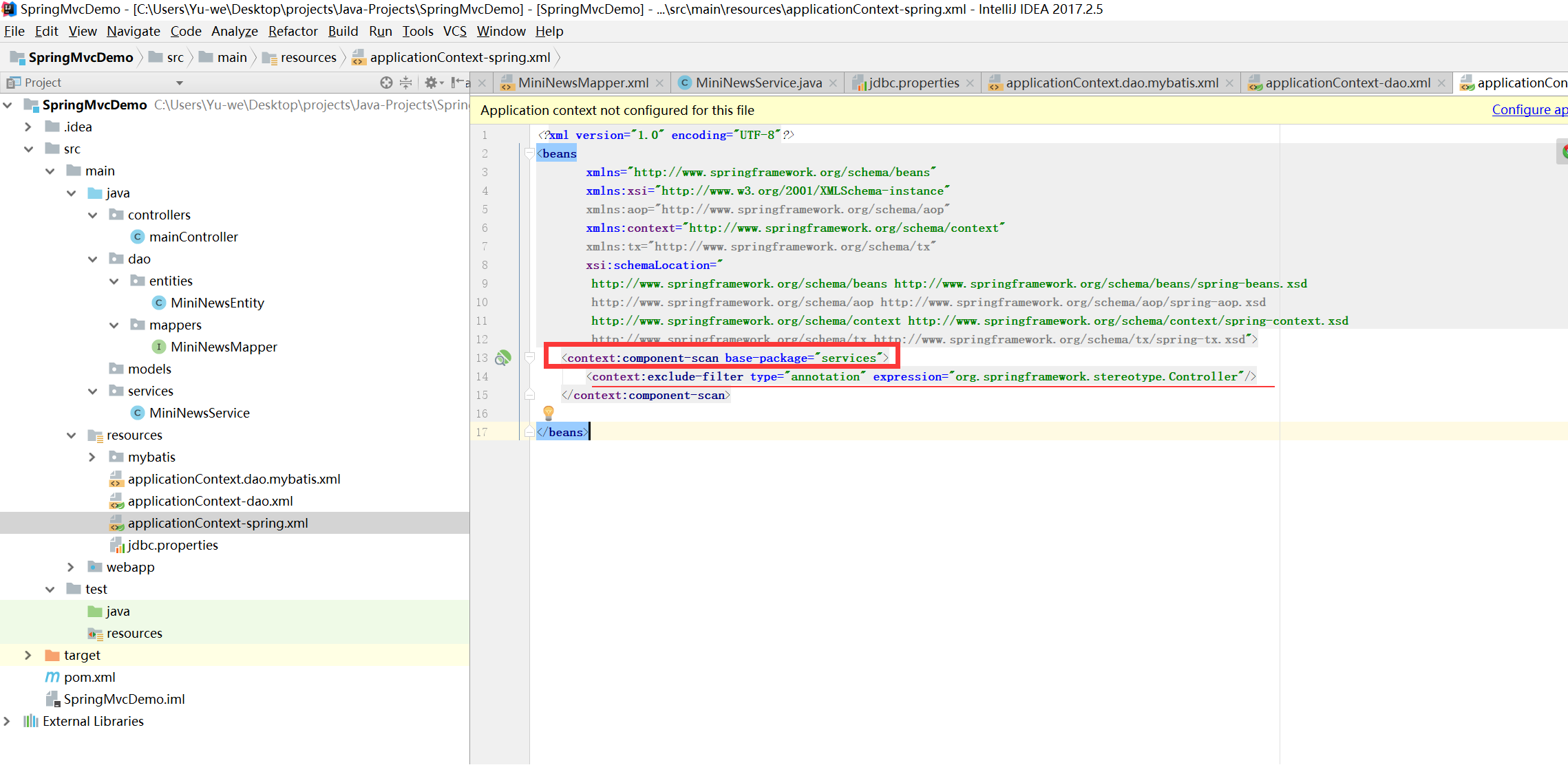Click the IntelliJ IDEA project settings icon
Image resolution: width=1568 pixels, height=765 pixels.
(436, 83)
